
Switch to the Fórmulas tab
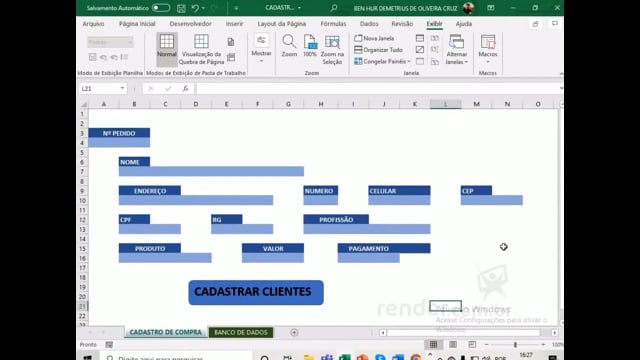(333, 24)
